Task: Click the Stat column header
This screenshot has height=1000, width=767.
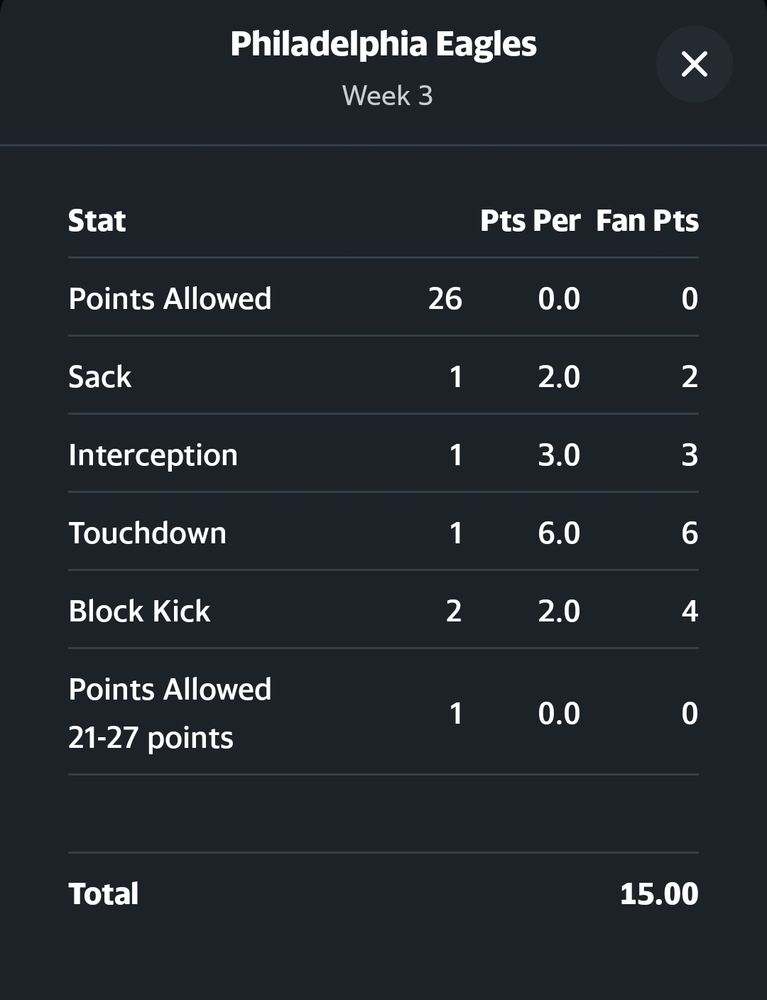Action: click(96, 221)
